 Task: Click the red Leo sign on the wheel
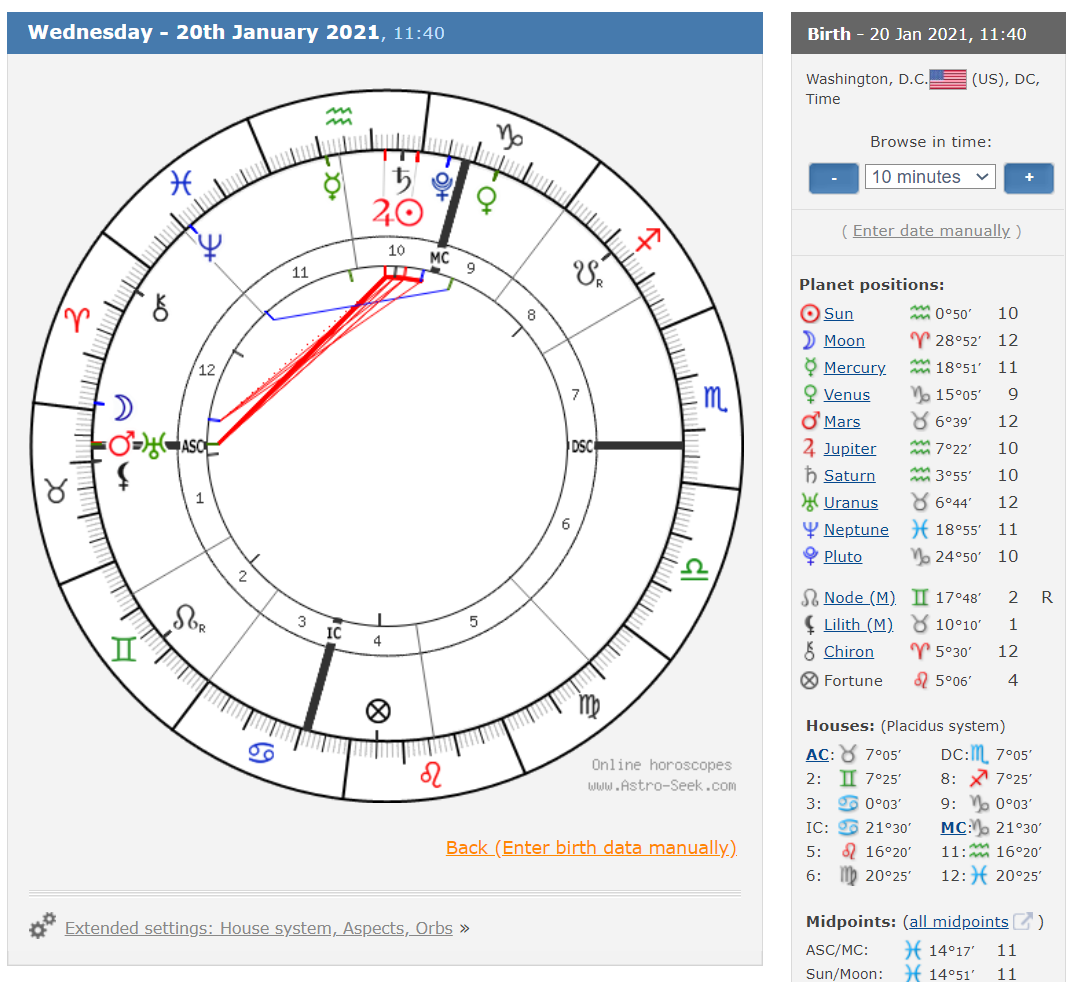(x=431, y=775)
